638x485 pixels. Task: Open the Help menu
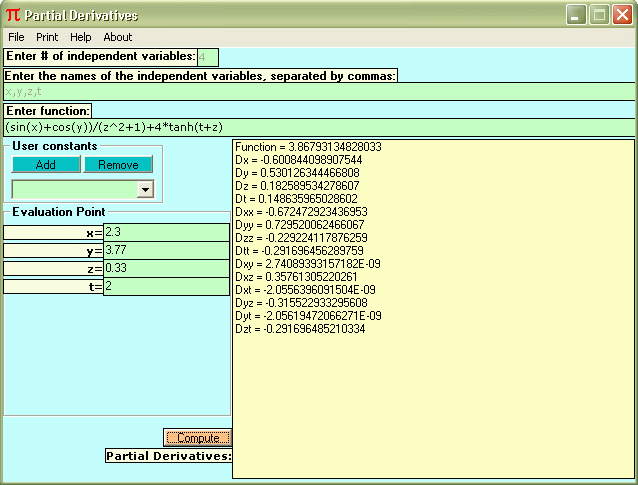point(81,37)
